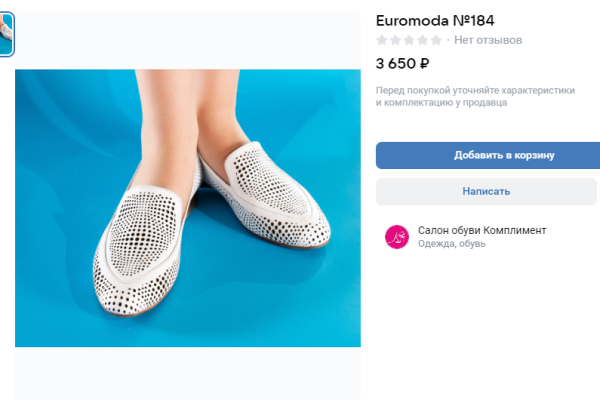The height and width of the screenshot is (400, 600).
Task: Click the fourth rating star
Action: pyautogui.click(x=421, y=41)
